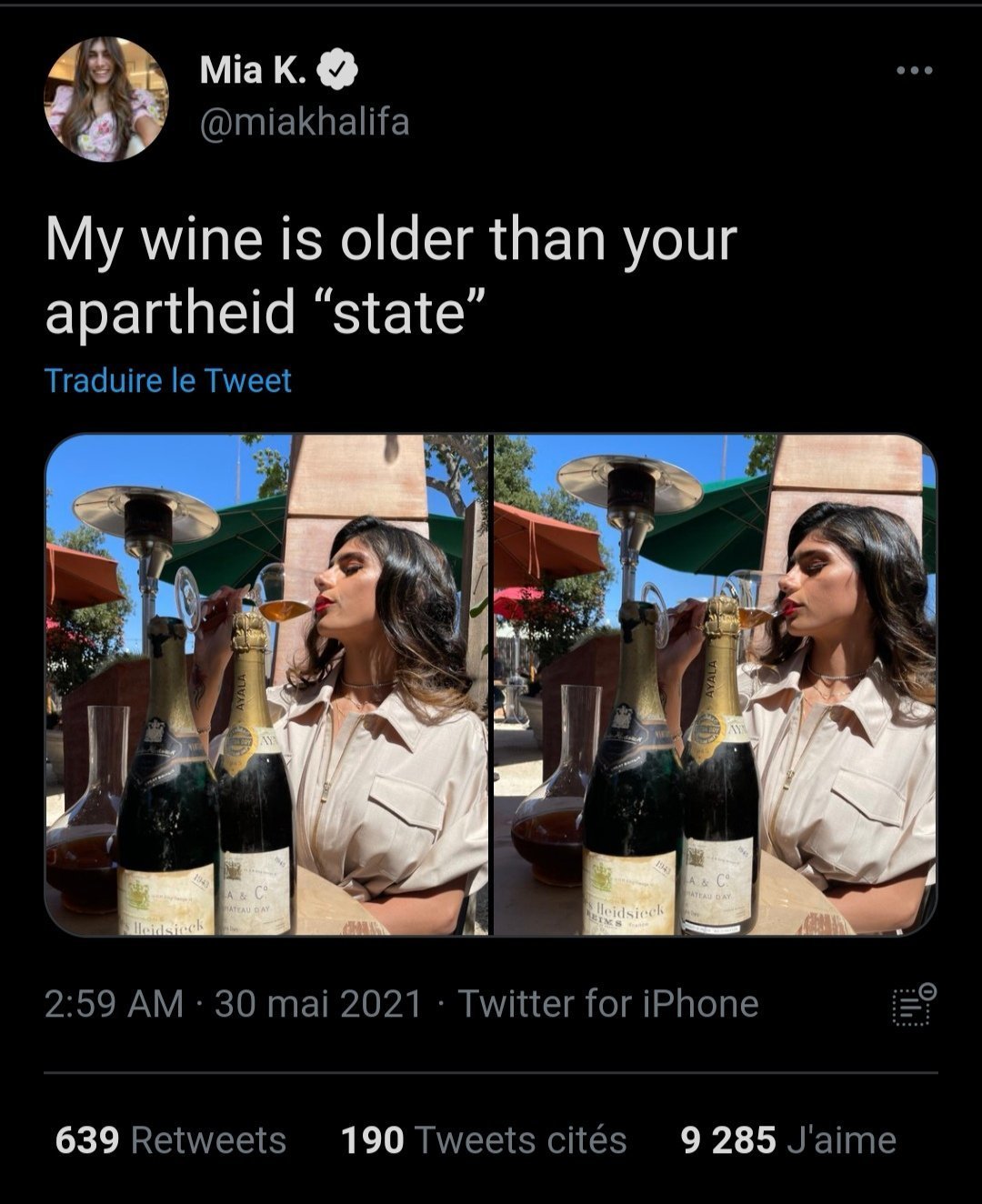Open the @miakhalifa handle
982x1204 pixels.
305,121
